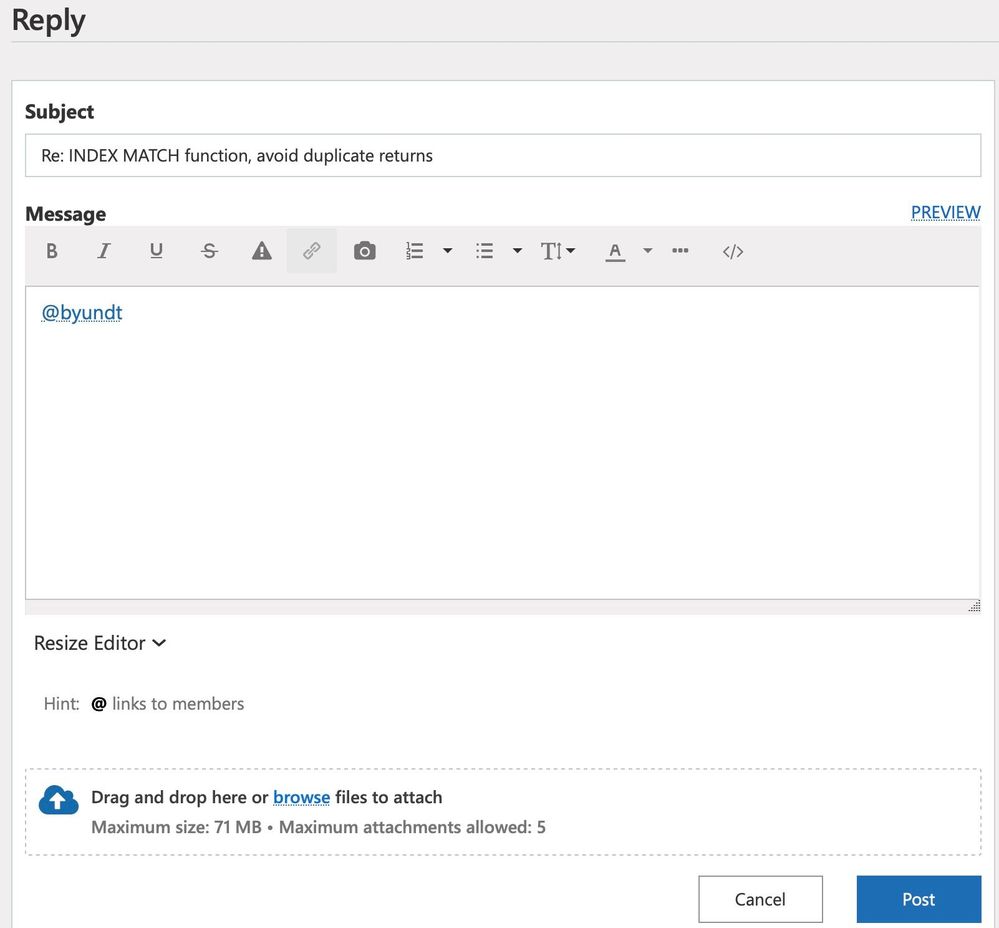
Task: Apply Underline formatting
Action: coord(156,251)
